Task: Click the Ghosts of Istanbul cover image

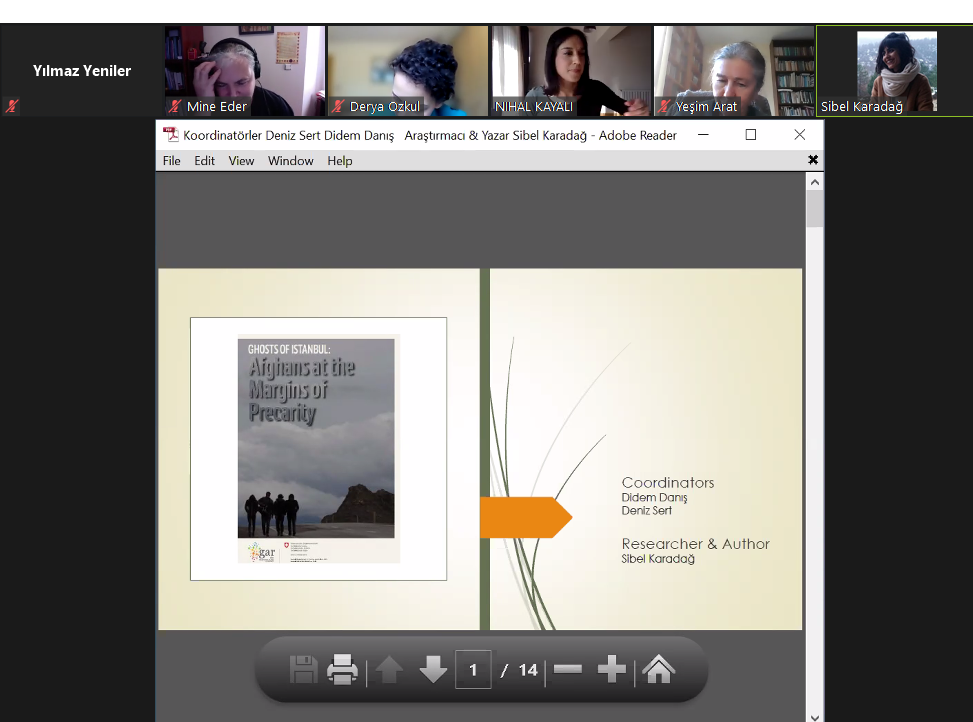Action: tap(318, 448)
